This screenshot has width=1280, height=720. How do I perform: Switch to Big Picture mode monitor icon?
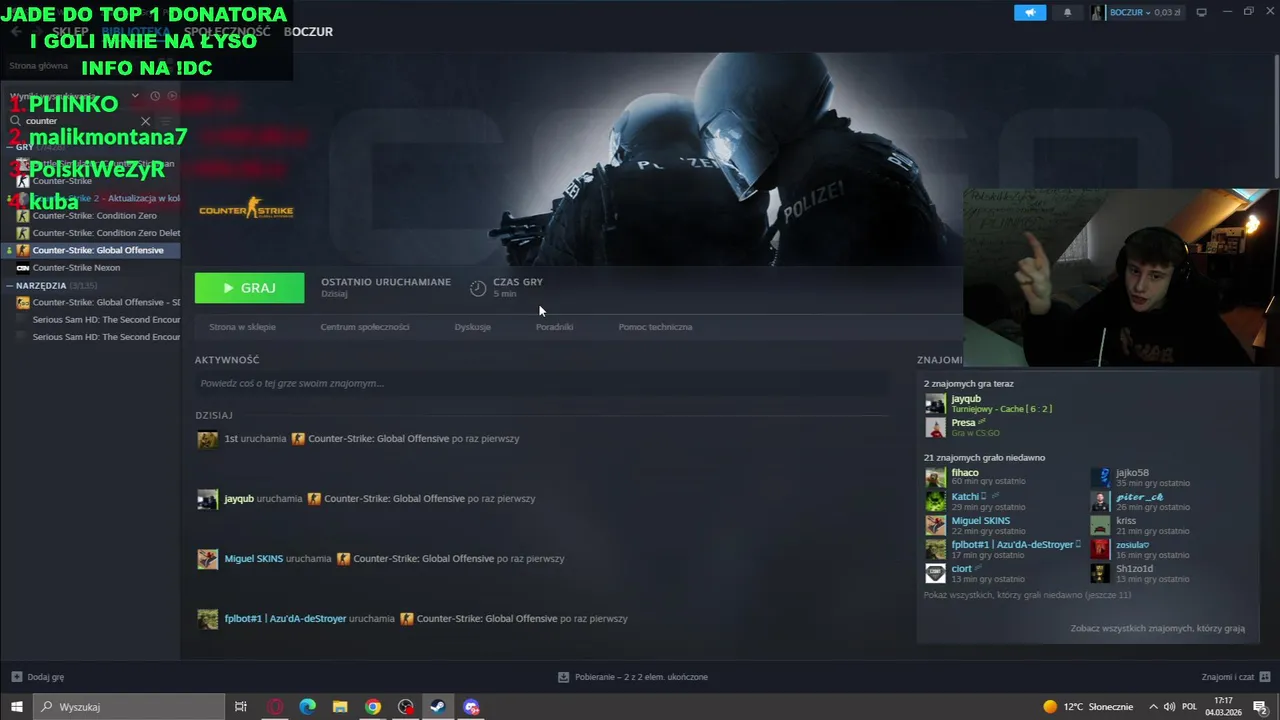1201,12
